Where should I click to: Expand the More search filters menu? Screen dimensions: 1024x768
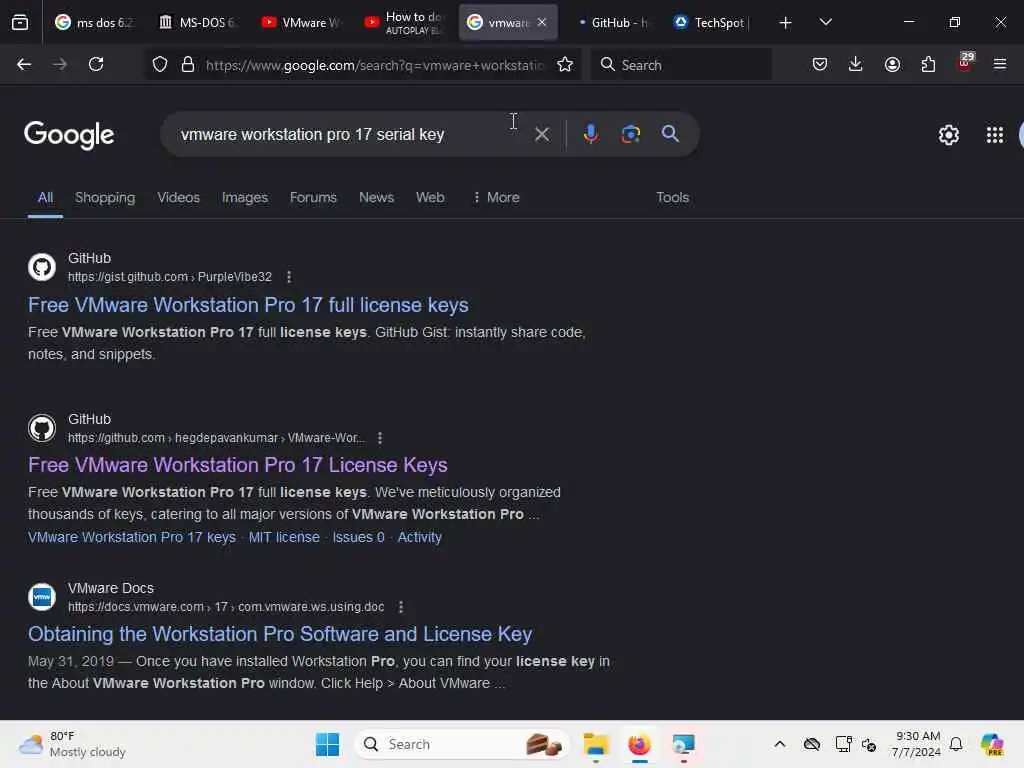[x=496, y=197]
